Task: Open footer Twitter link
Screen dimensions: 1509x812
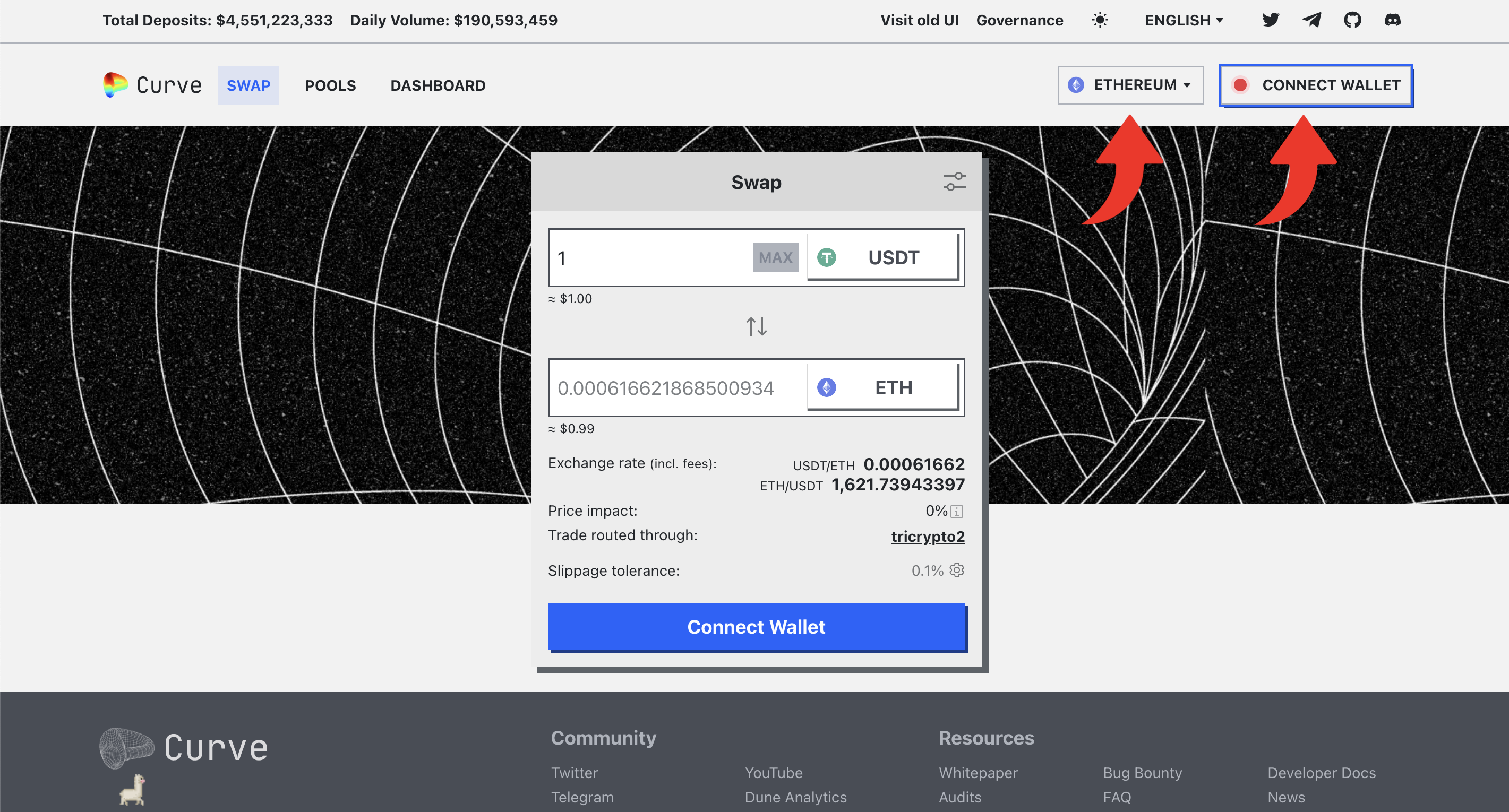Action: pos(574,773)
